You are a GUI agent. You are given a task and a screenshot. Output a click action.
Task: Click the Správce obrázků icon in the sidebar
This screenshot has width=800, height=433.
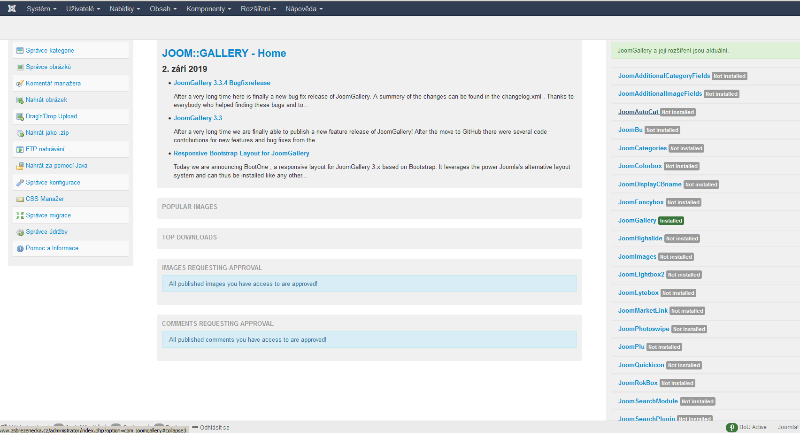point(20,67)
